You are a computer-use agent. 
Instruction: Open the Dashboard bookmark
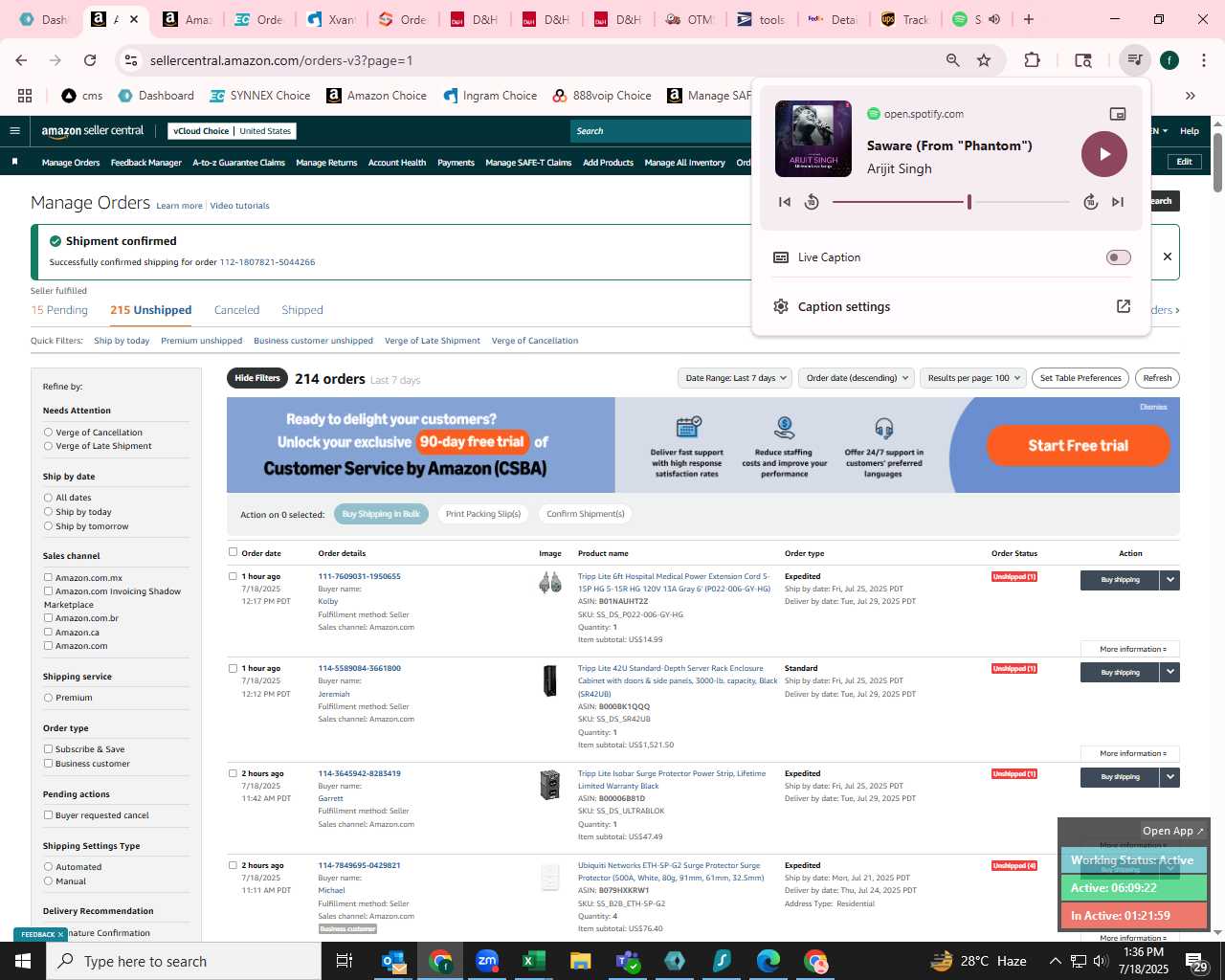[156, 96]
